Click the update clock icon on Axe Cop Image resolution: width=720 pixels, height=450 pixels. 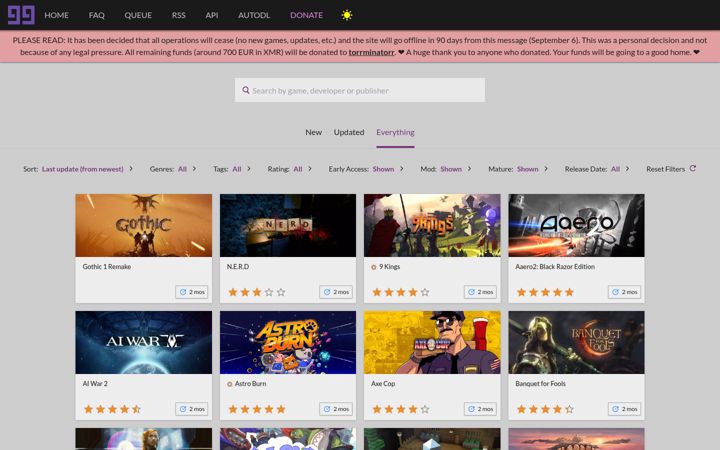click(471, 409)
